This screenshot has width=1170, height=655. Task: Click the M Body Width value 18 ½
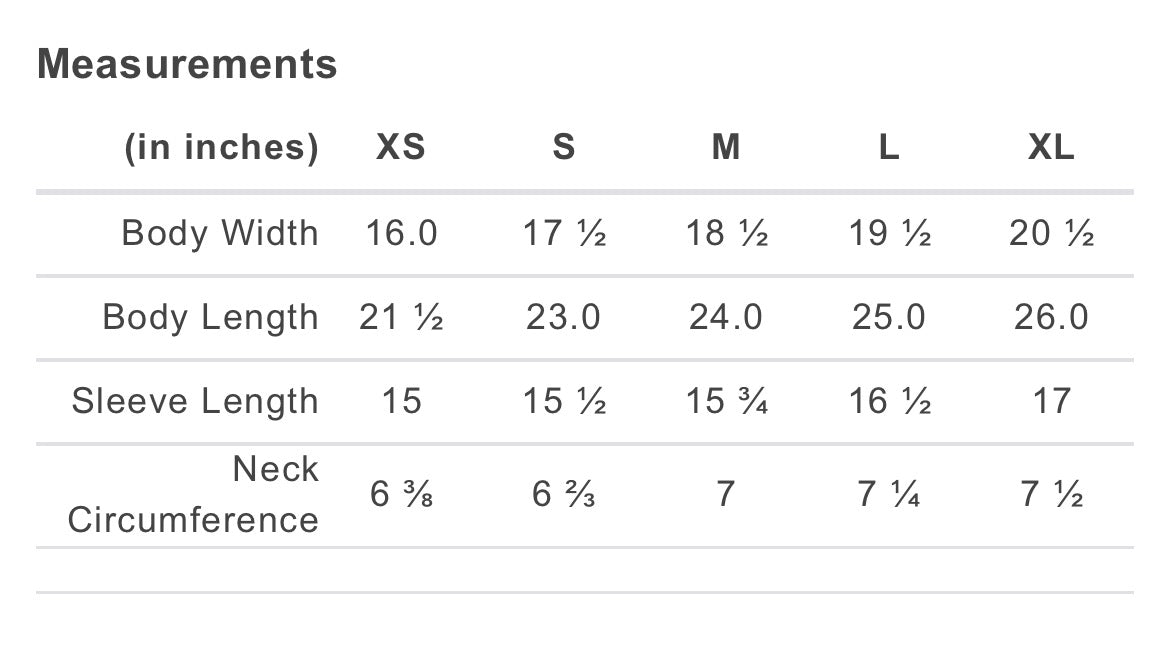(726, 233)
